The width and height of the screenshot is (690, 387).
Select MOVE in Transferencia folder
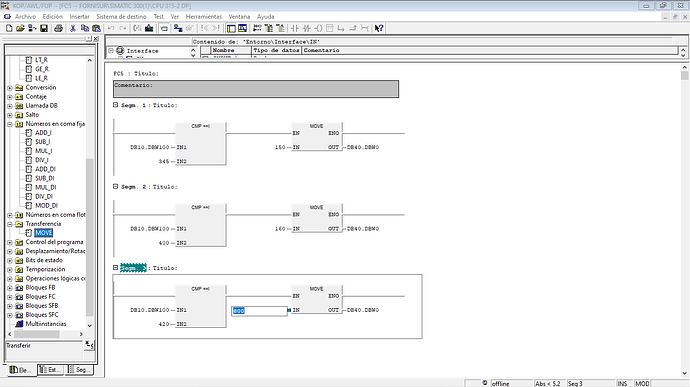(44, 233)
